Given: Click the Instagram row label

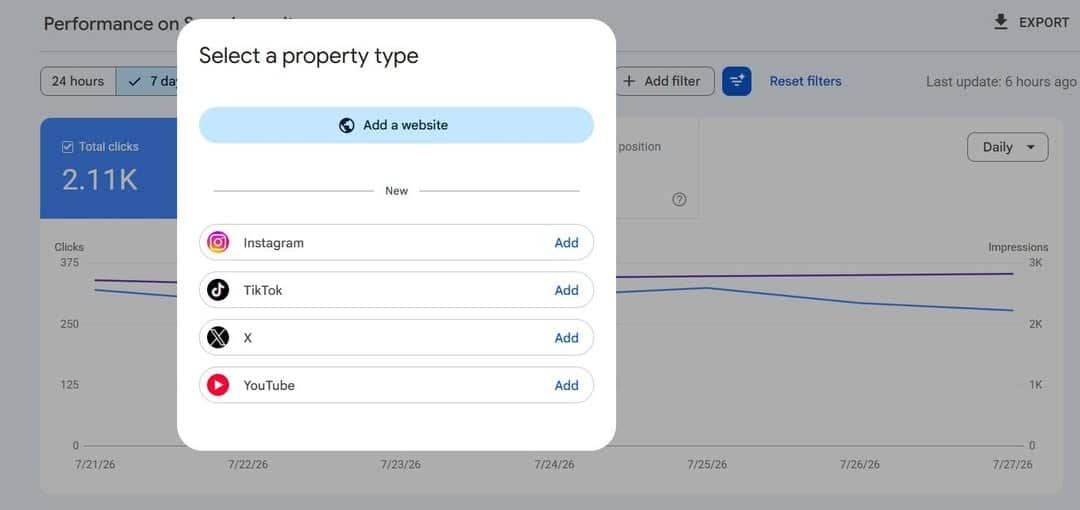Looking at the screenshot, I should (273, 243).
